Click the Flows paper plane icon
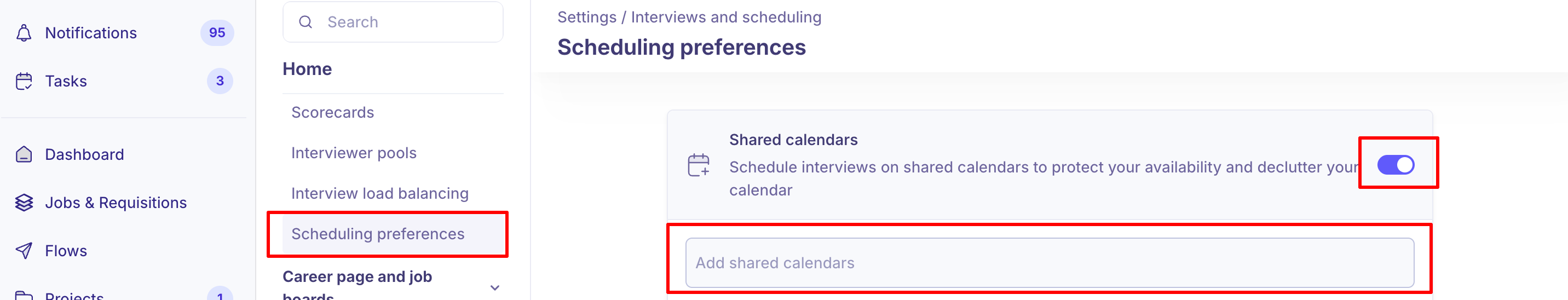 click(24, 251)
